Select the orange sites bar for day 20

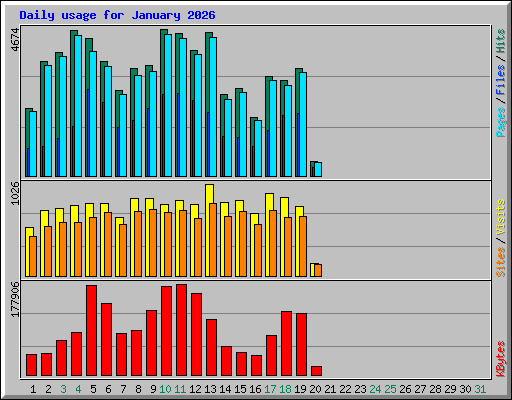(x=318, y=271)
